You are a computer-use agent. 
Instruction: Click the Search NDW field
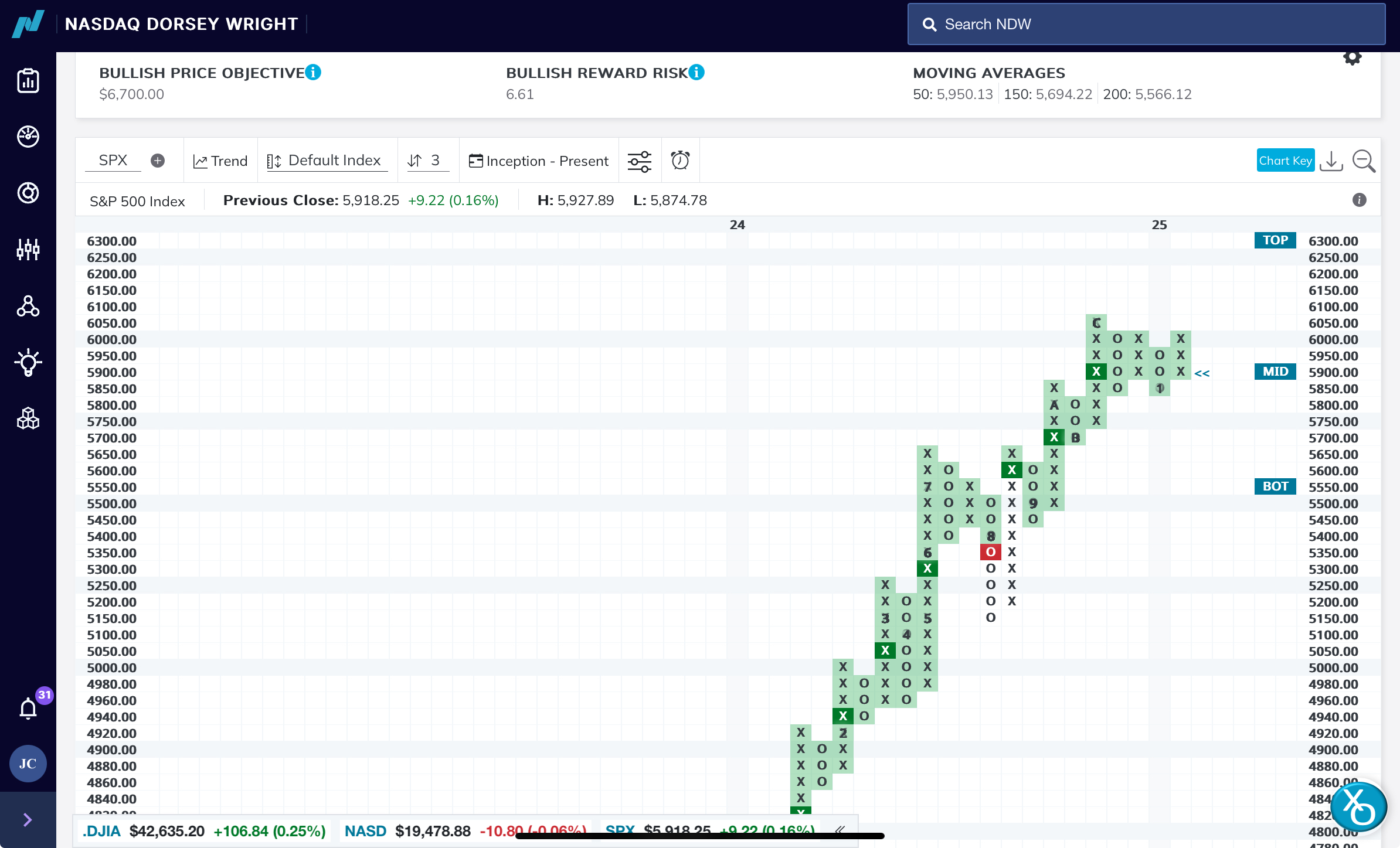click(1146, 24)
